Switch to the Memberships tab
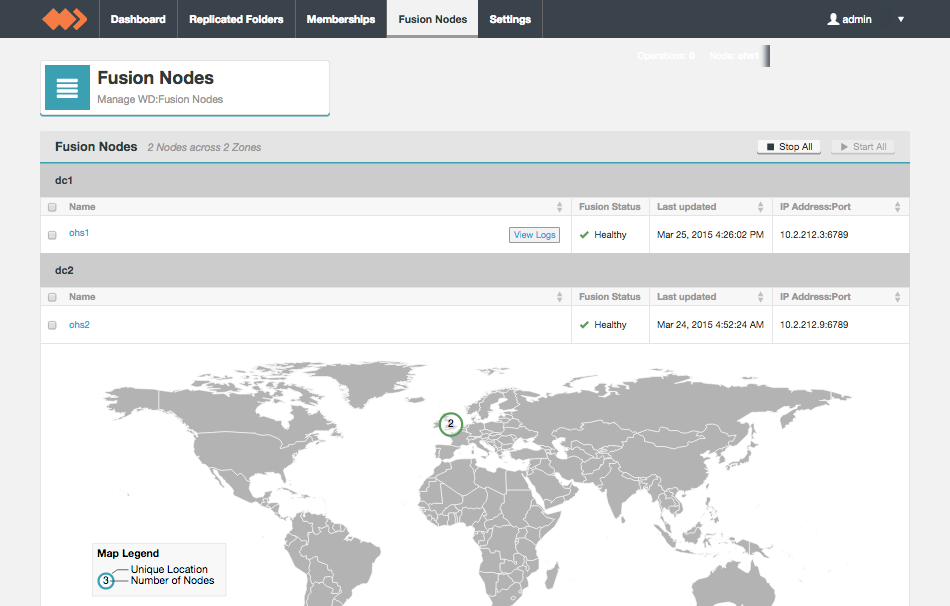This screenshot has height=606, width=950. (x=341, y=19)
